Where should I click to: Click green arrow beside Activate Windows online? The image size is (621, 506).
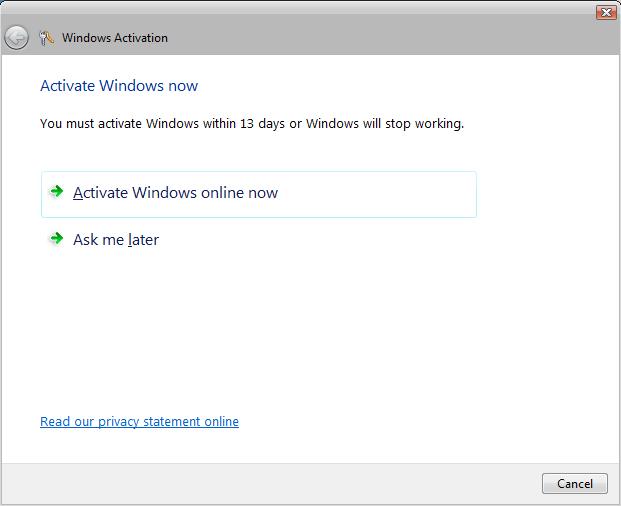[57, 192]
